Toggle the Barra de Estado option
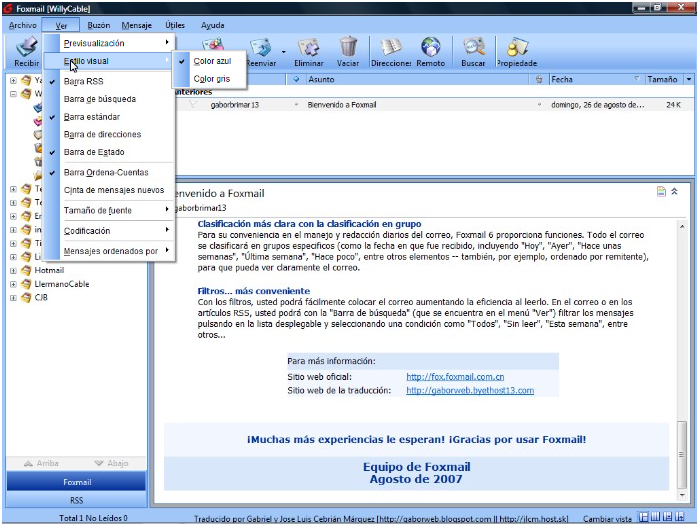The height and width of the screenshot is (524, 697). point(108,152)
